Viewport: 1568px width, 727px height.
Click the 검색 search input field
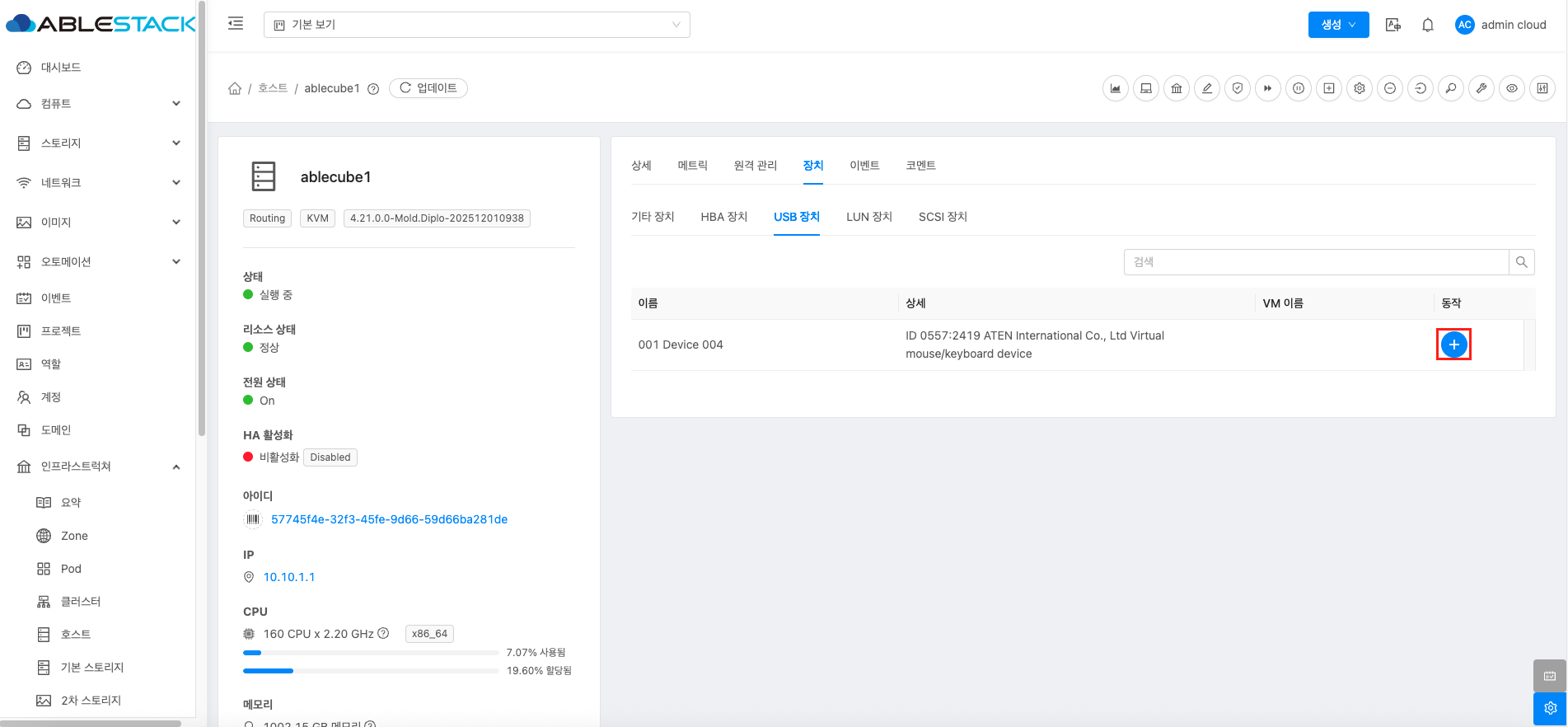(1316, 262)
